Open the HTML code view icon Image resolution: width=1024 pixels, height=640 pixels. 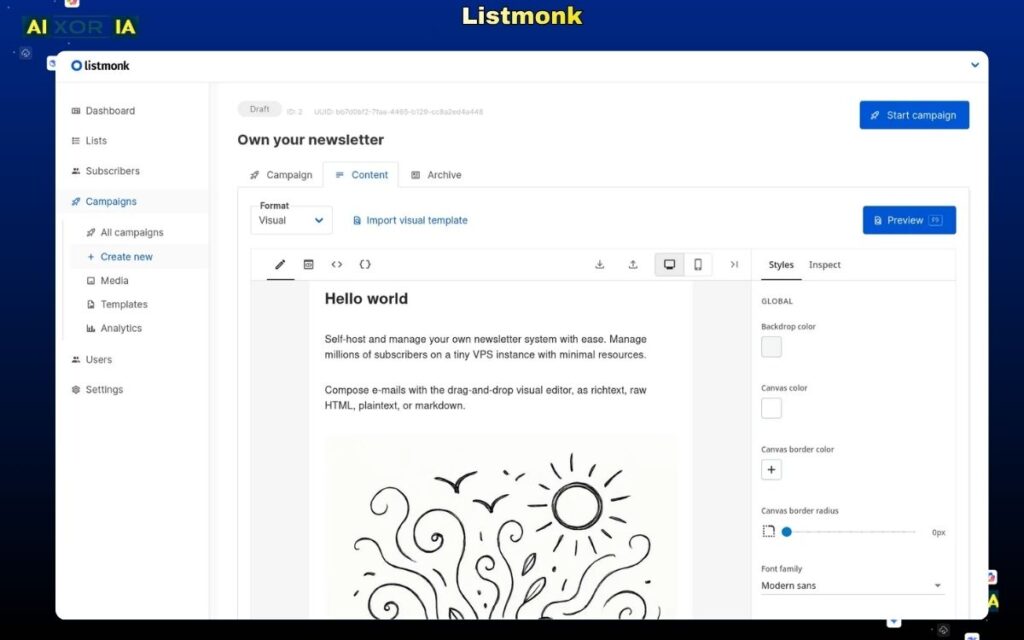(x=337, y=264)
